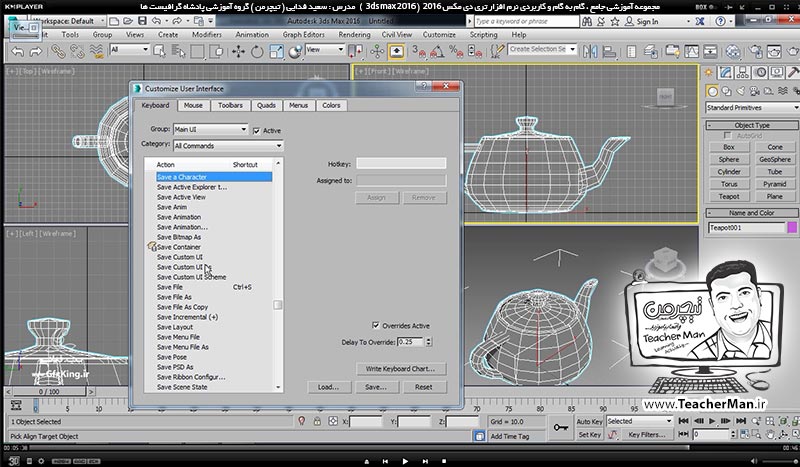Image resolution: width=800 pixels, height=467 pixels.
Task: Toggle the Percent Snap icon
Action: click(x=456, y=51)
